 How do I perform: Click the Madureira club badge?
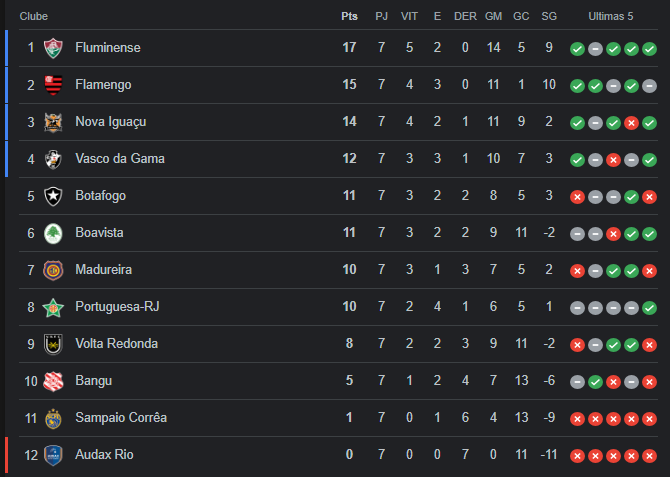[53, 270]
